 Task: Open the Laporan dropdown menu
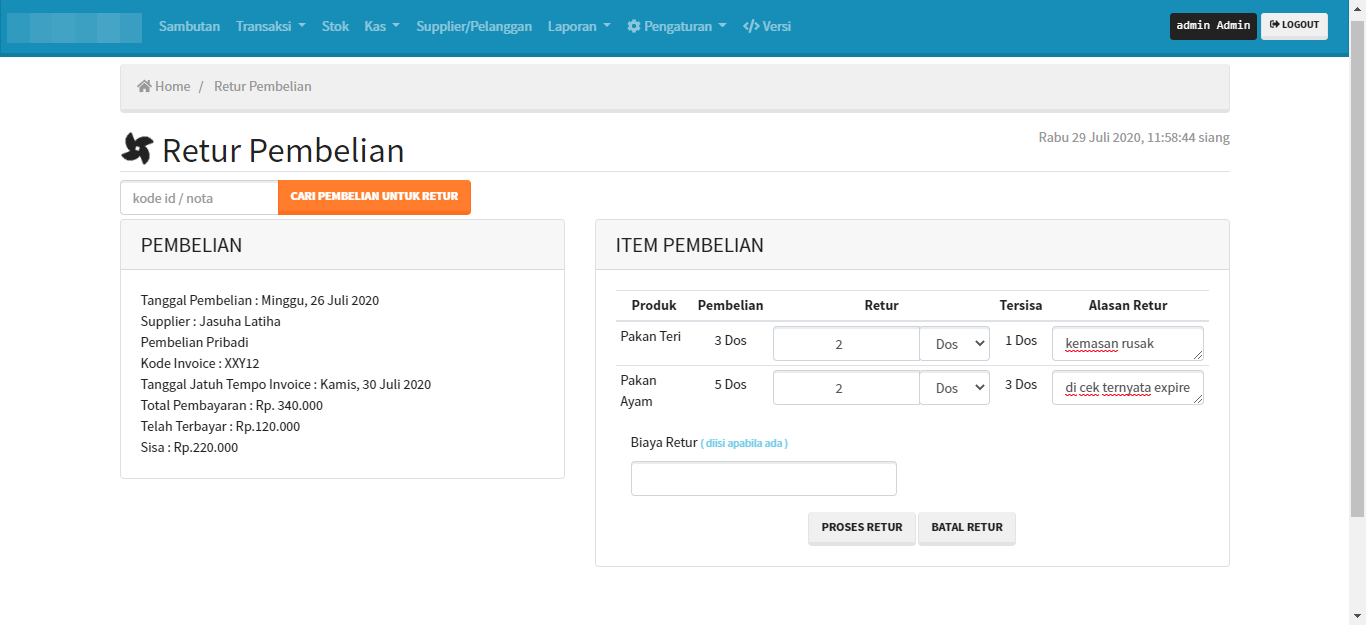579,27
